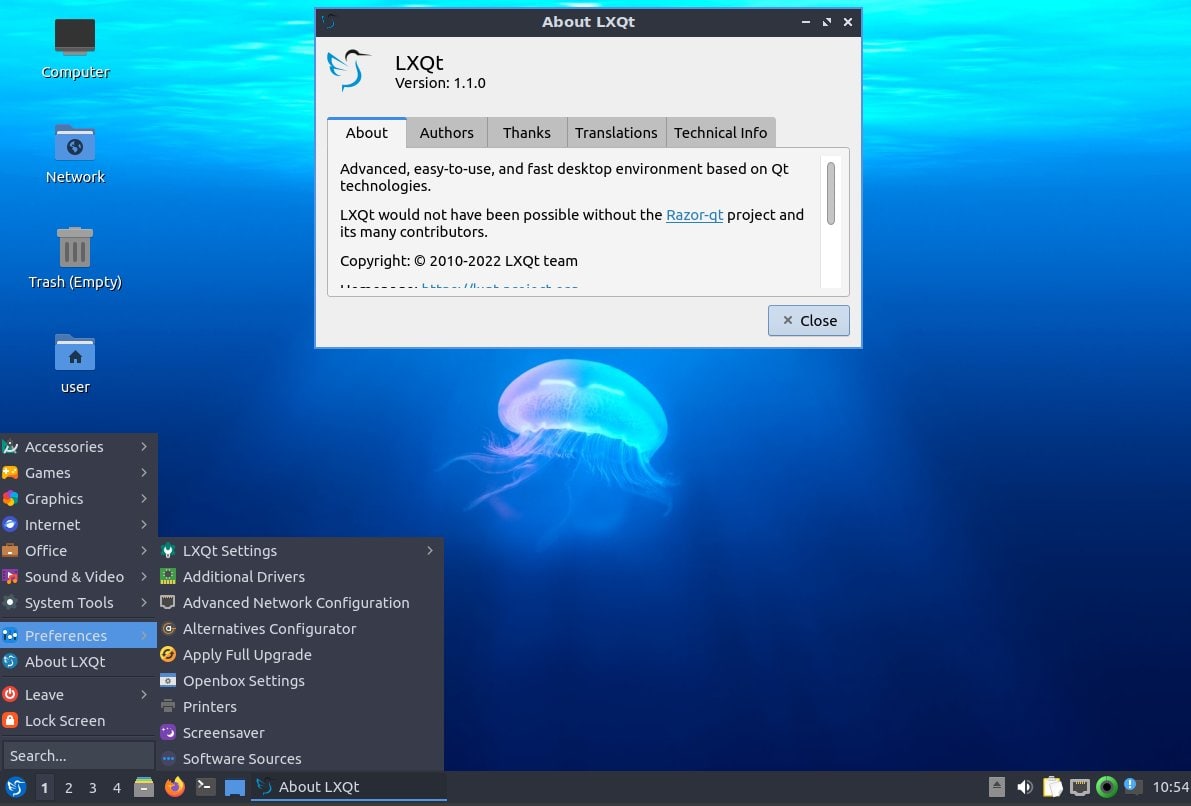Click the LXQt start menu bird button
The height and width of the screenshot is (806, 1191).
[15, 787]
